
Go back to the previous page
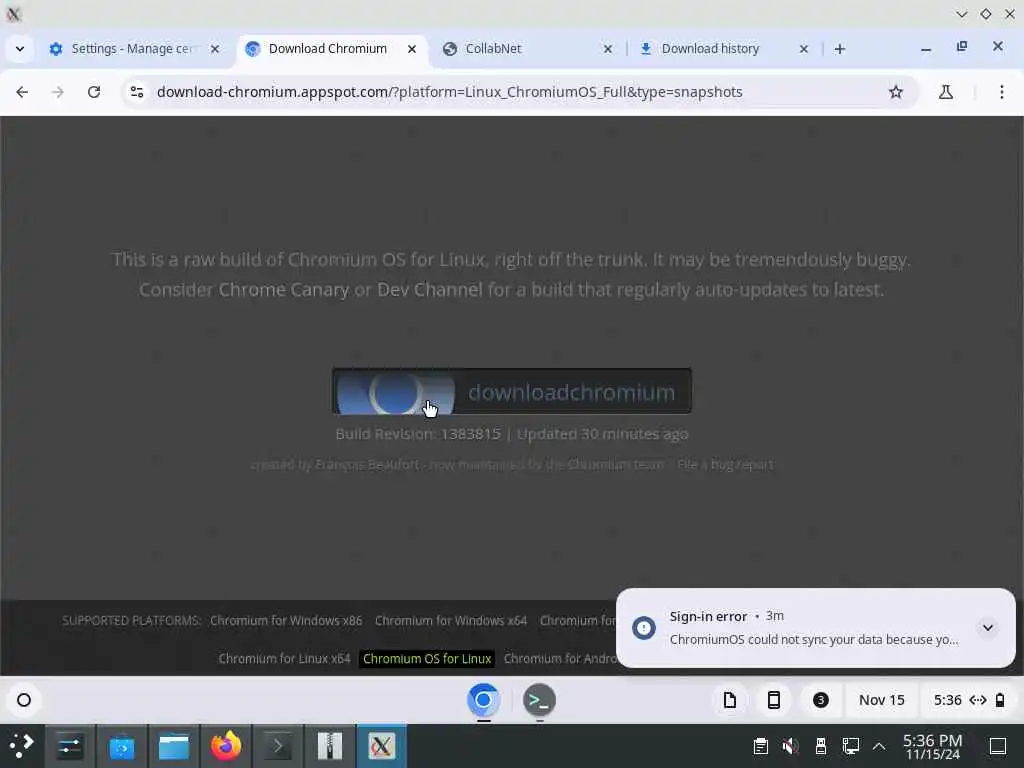tap(22, 92)
